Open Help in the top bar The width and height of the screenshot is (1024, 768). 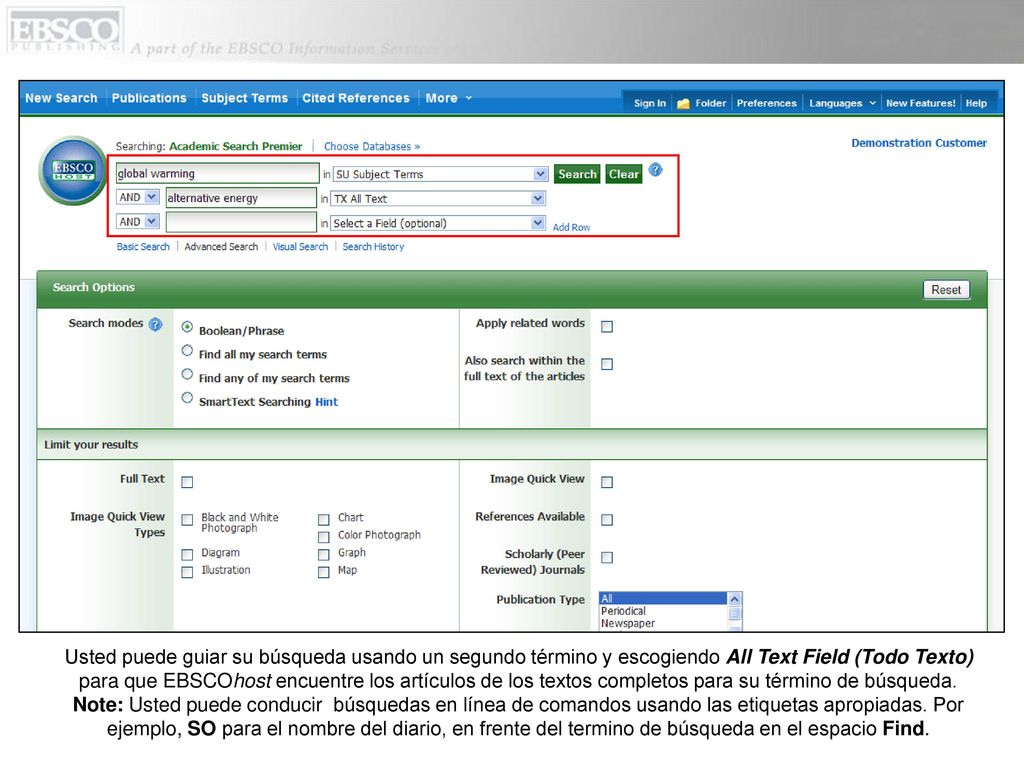[x=976, y=103]
